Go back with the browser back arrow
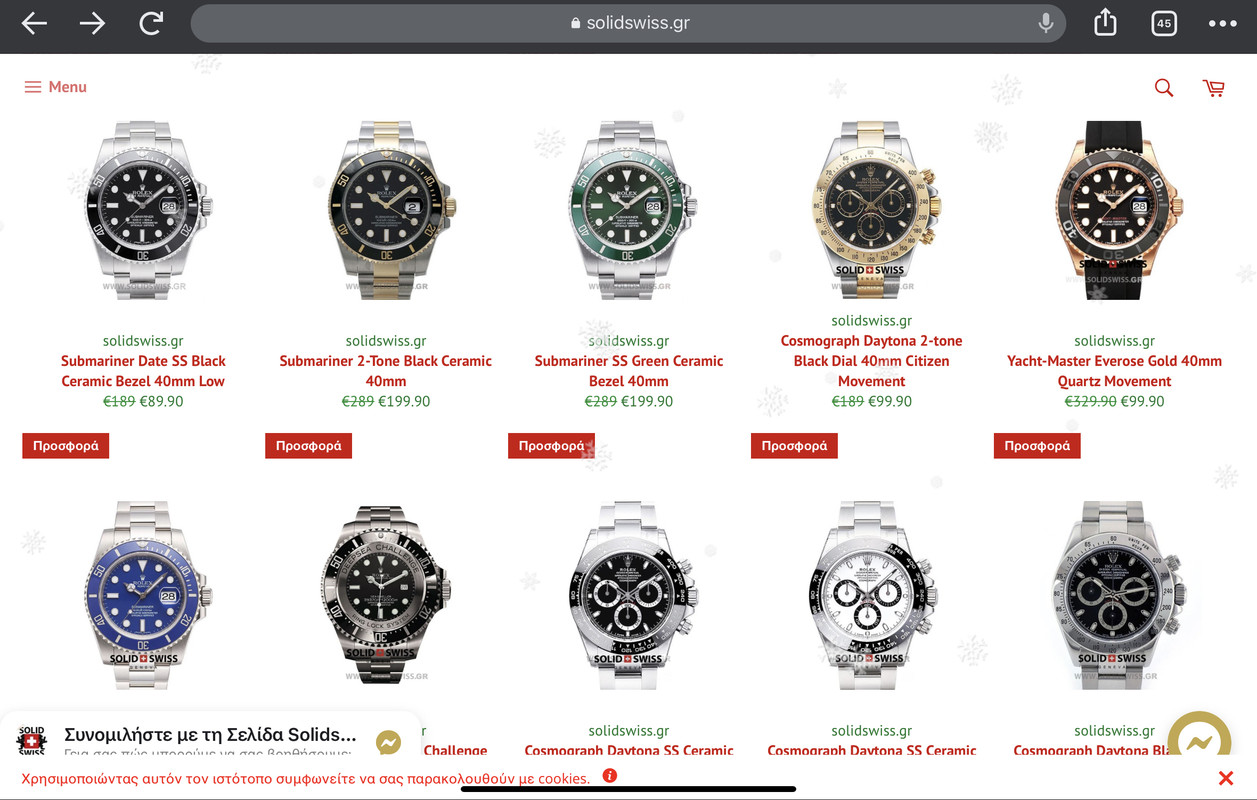Viewport: 1257px width, 800px height. click(34, 23)
